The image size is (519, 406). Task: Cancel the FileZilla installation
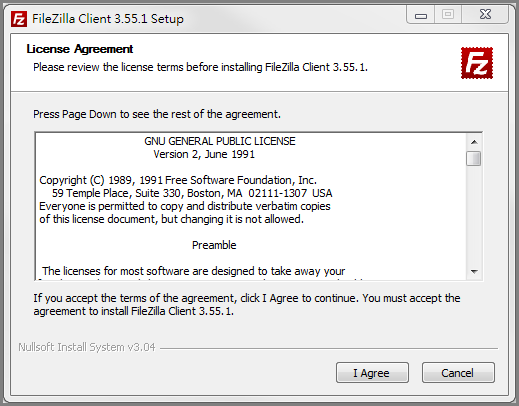click(x=458, y=373)
